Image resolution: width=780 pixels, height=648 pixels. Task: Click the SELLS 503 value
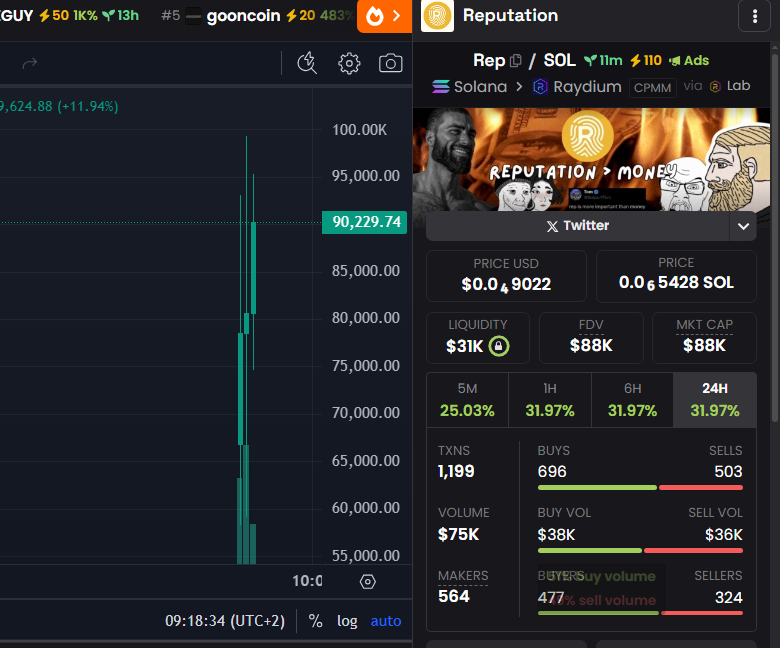pos(728,471)
